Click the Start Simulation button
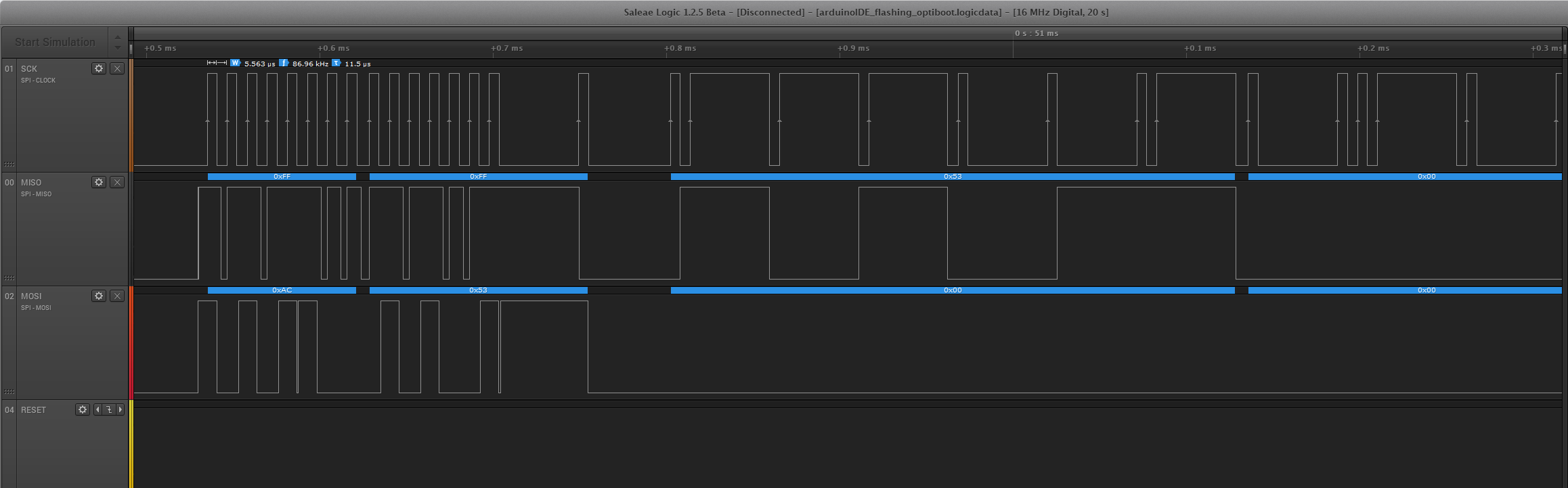Screen dimensions: 1568x488 (x=55, y=42)
